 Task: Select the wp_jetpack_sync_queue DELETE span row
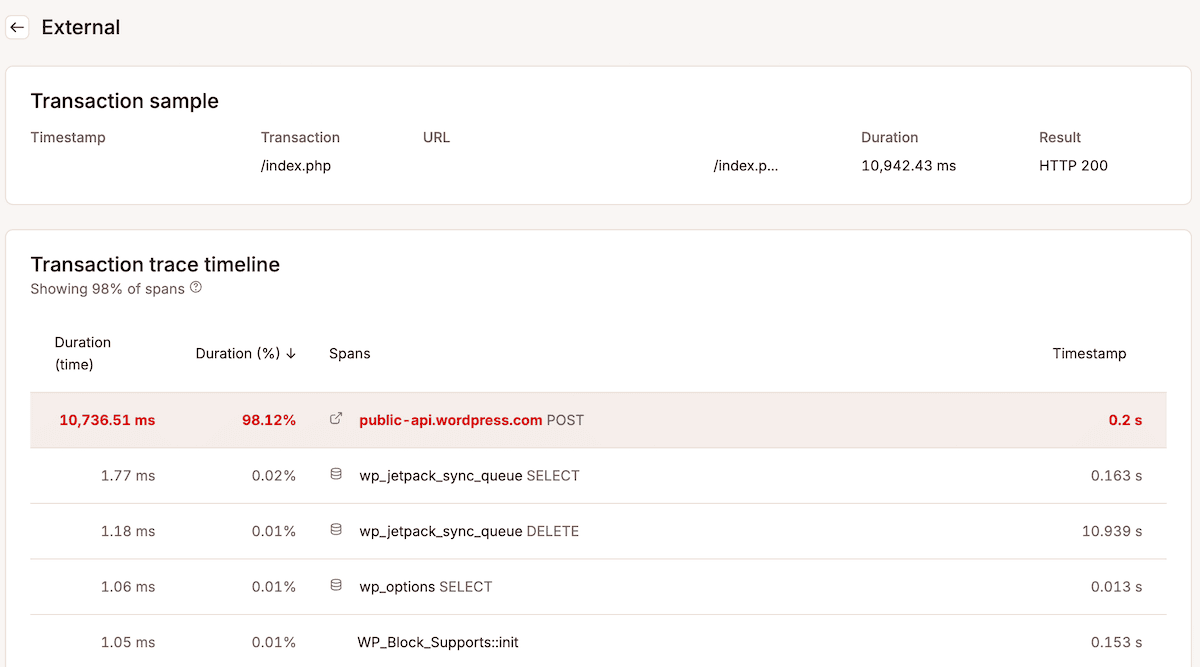click(x=470, y=530)
